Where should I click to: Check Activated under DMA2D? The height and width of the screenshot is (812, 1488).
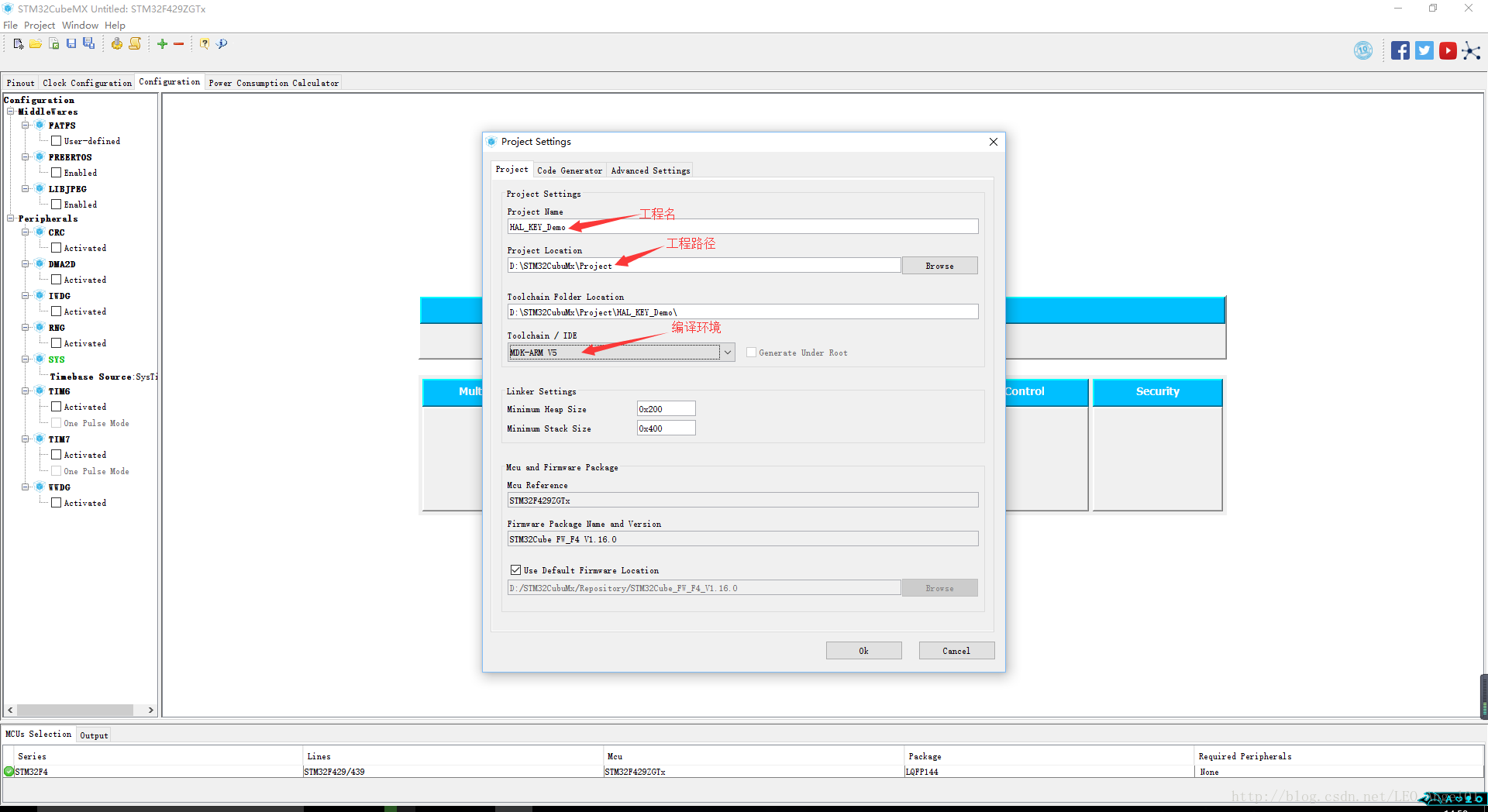56,280
